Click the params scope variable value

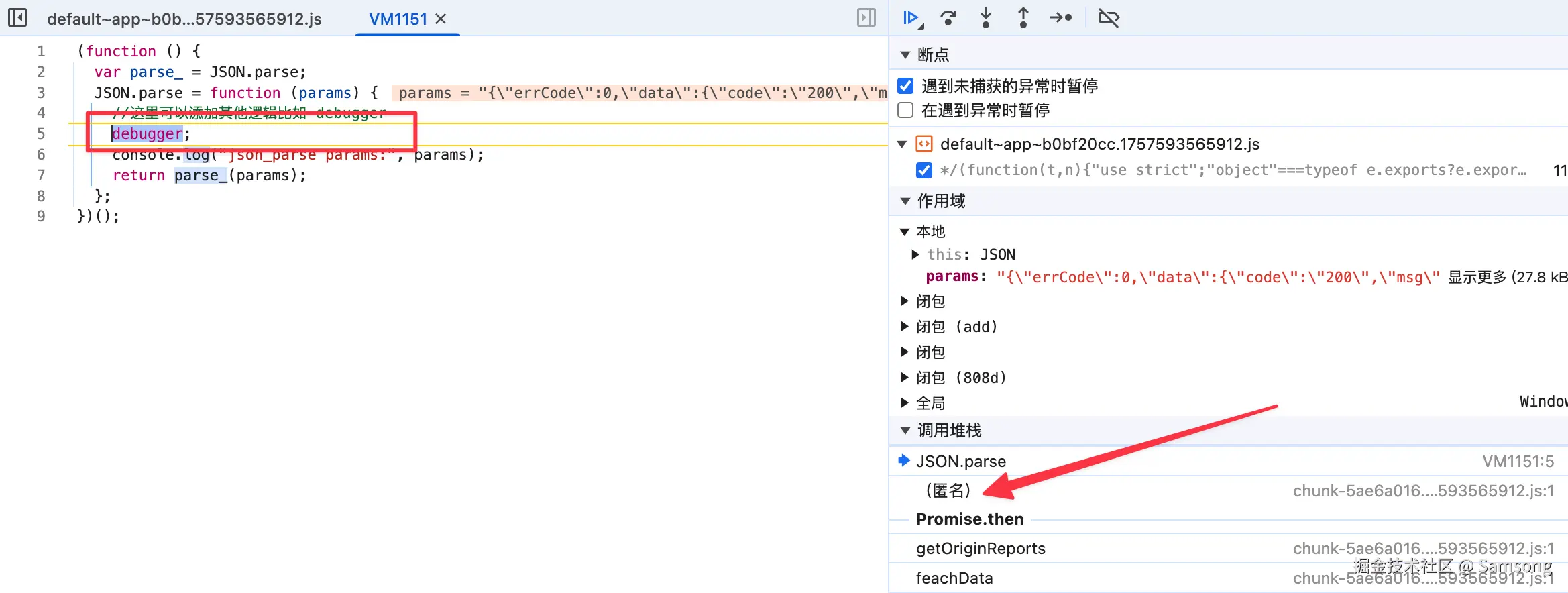(x=1218, y=277)
